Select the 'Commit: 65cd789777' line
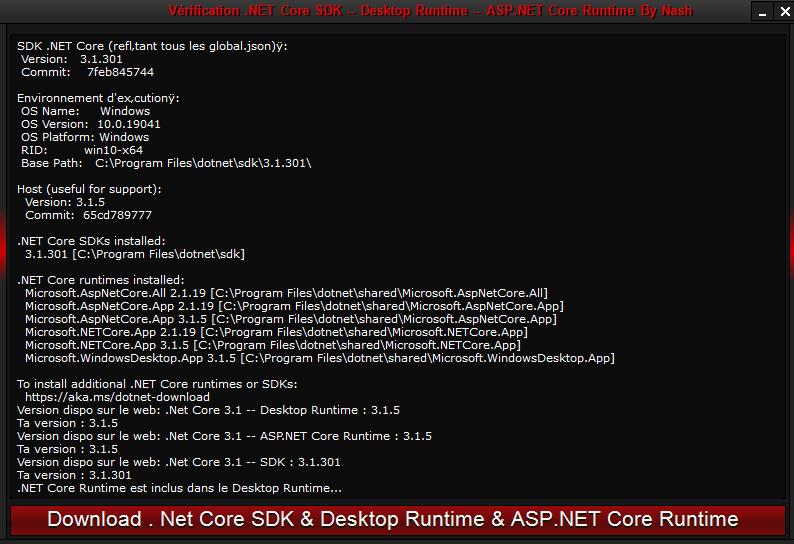Screen dimensions: 794x544 (88, 215)
